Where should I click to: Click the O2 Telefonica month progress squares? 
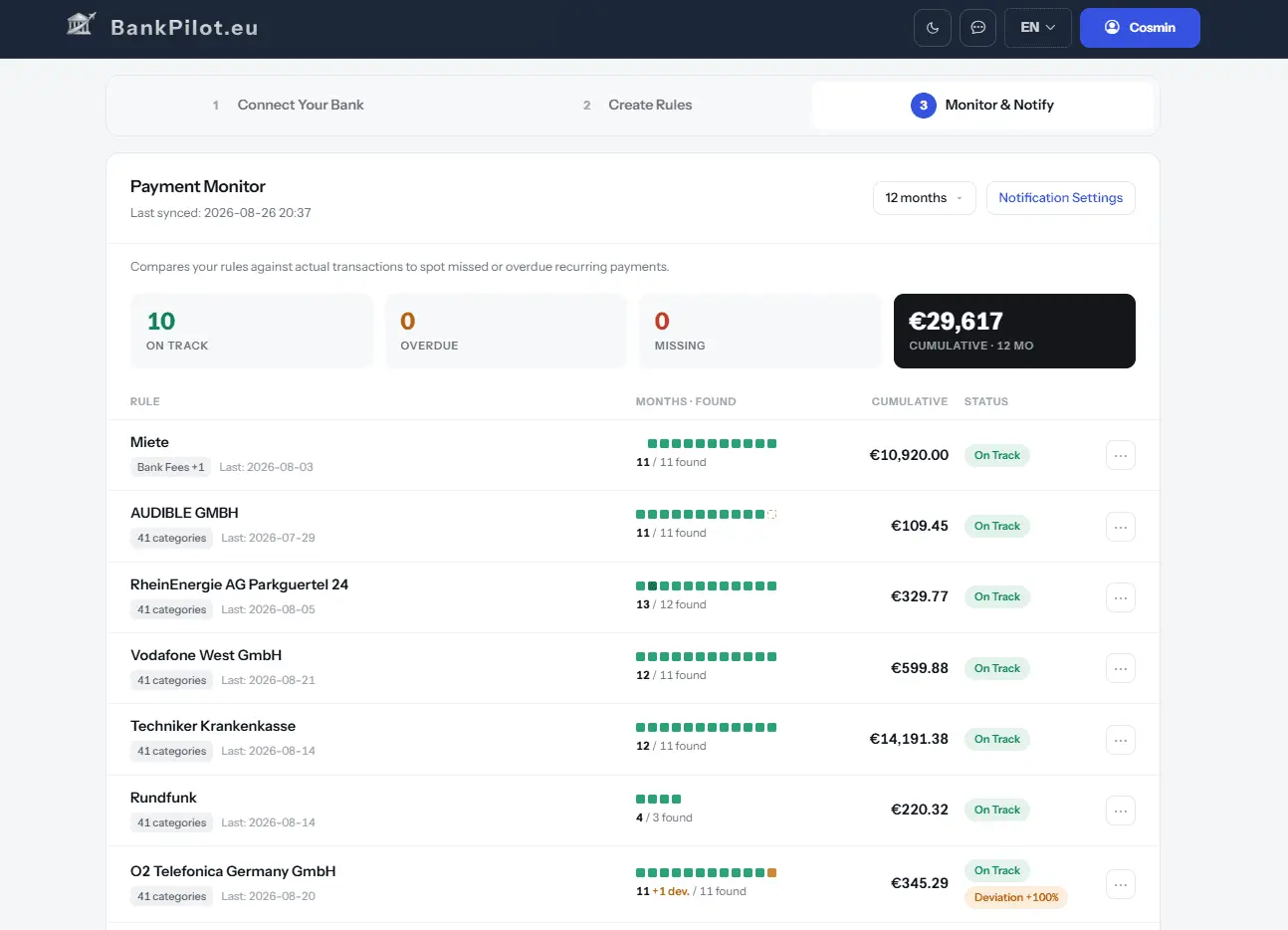(706, 873)
